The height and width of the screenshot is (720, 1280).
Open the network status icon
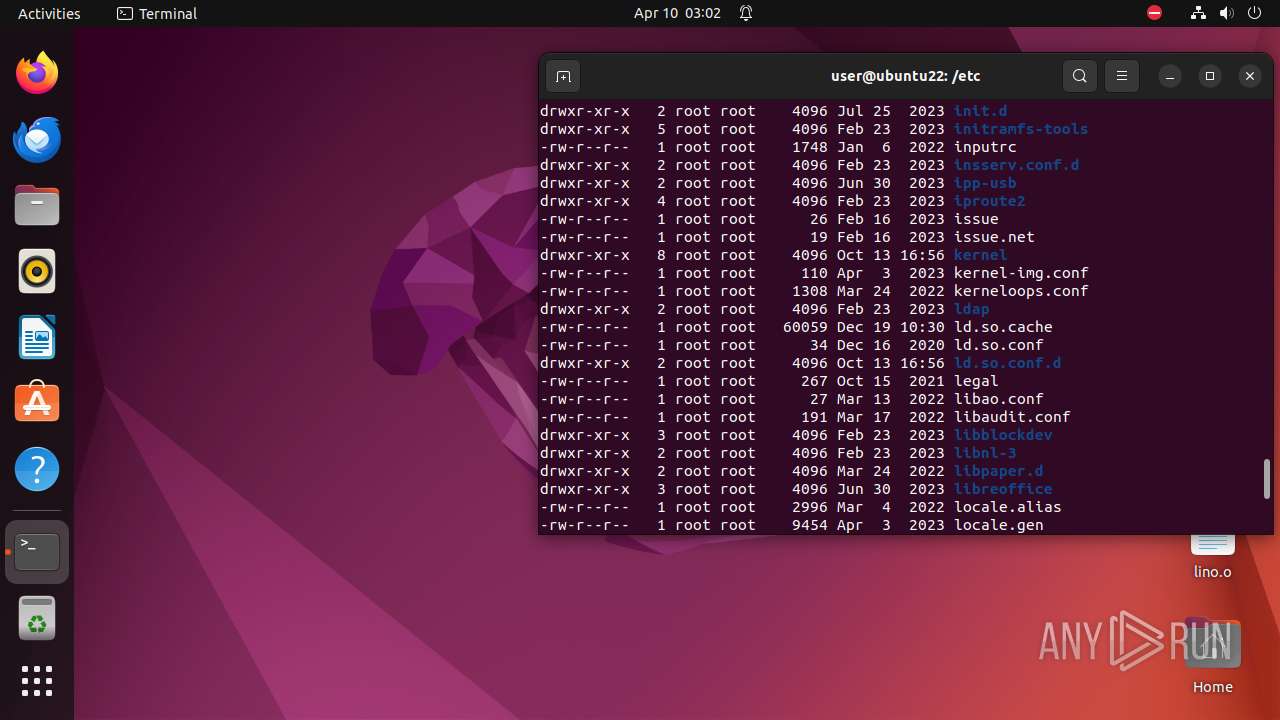pos(1198,13)
